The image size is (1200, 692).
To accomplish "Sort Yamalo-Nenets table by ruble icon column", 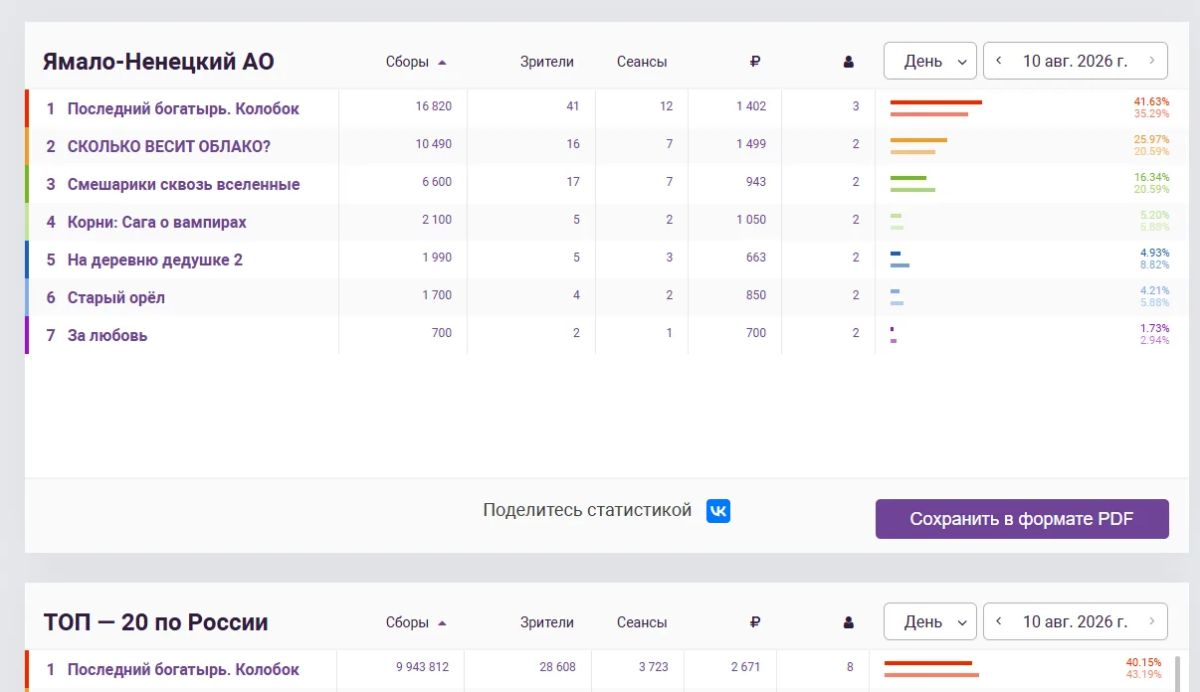I will coord(755,62).
